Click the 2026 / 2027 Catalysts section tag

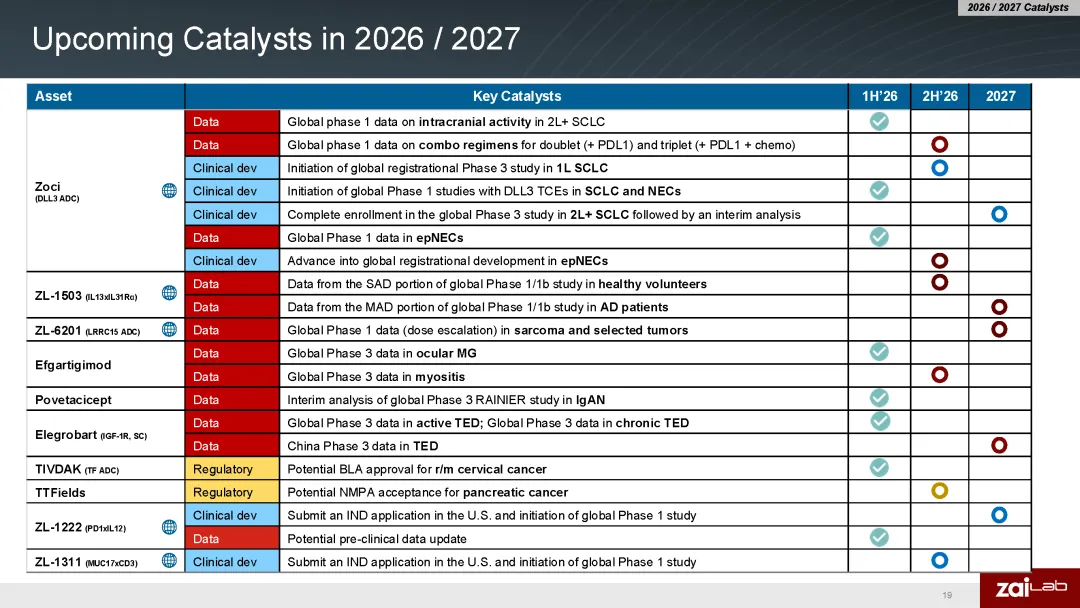pyautogui.click(x=1017, y=8)
